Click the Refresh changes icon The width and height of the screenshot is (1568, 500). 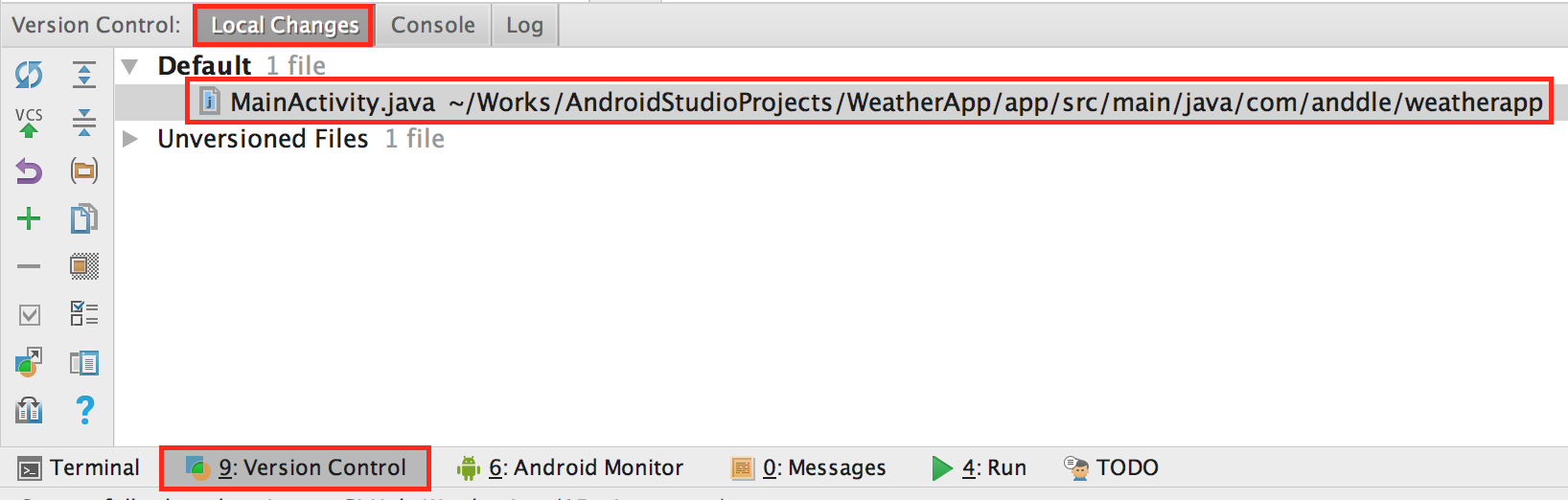click(x=29, y=74)
